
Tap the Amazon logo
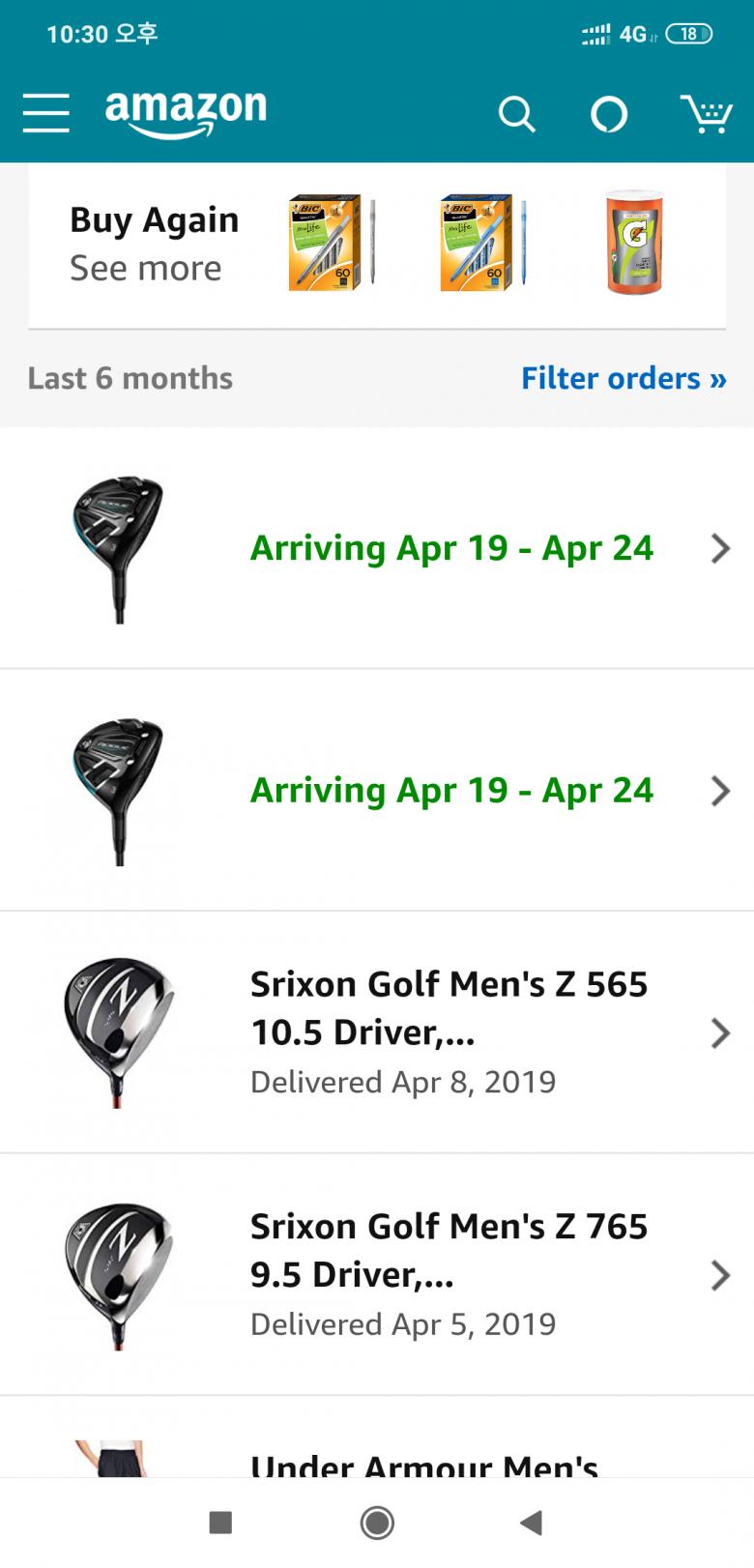[x=186, y=112]
